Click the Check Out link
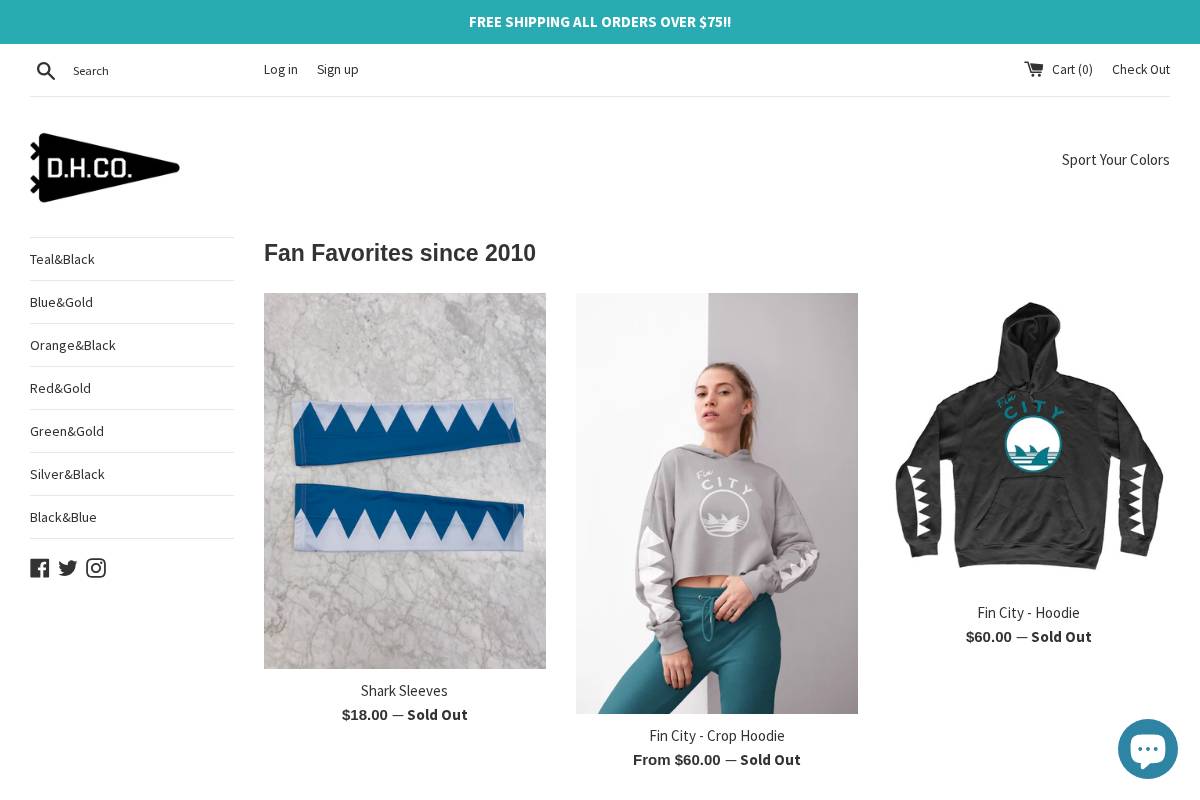This screenshot has width=1200, height=800. (x=1141, y=69)
